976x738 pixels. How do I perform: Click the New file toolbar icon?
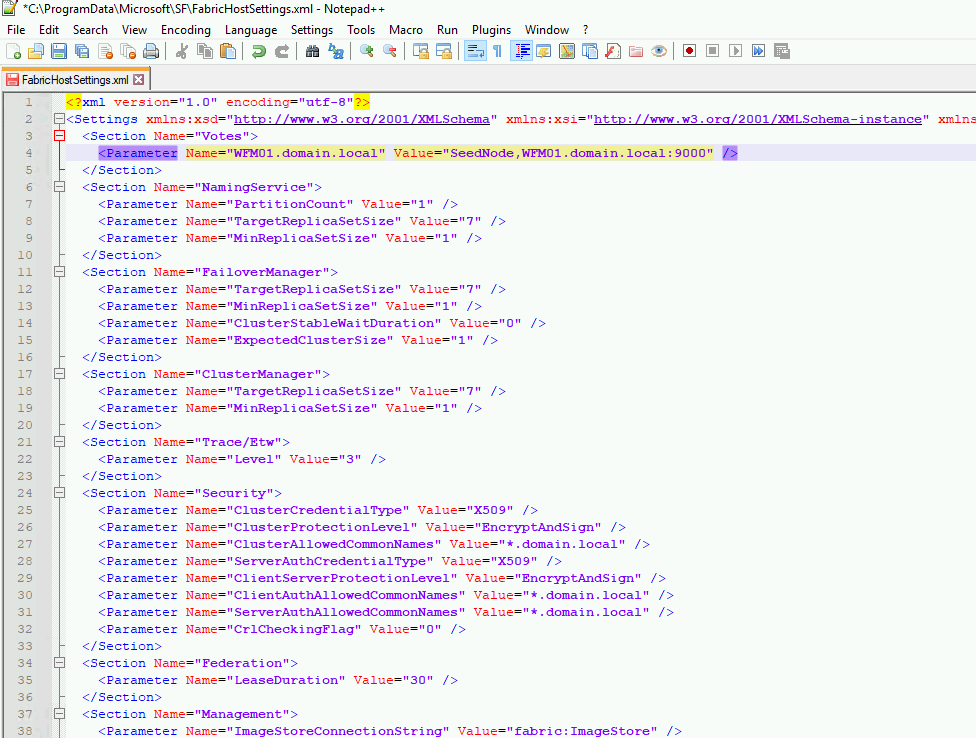click(x=13, y=51)
